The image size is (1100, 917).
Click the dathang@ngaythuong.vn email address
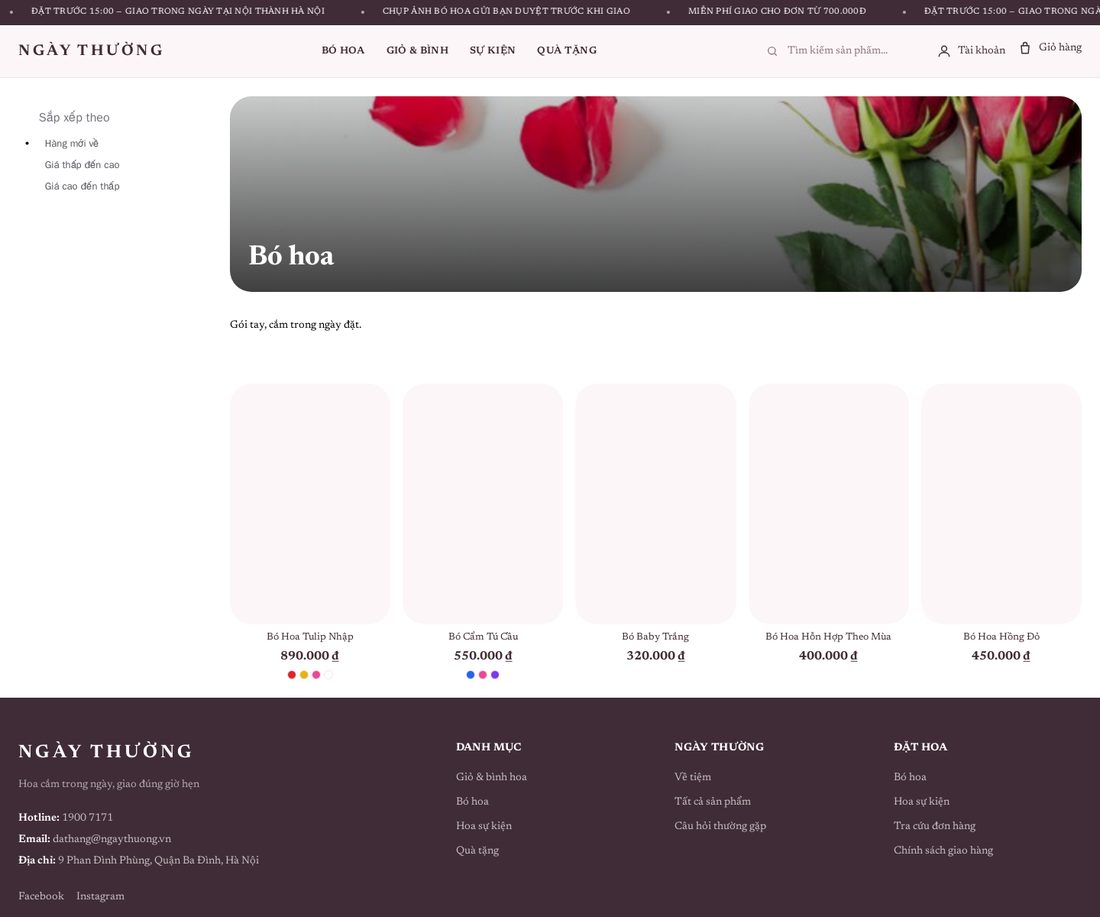coord(112,839)
